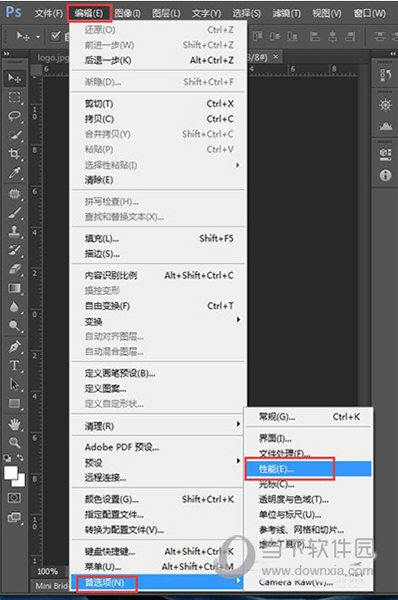Select the Hand tool
This screenshot has height=600, width=398.
15,424
